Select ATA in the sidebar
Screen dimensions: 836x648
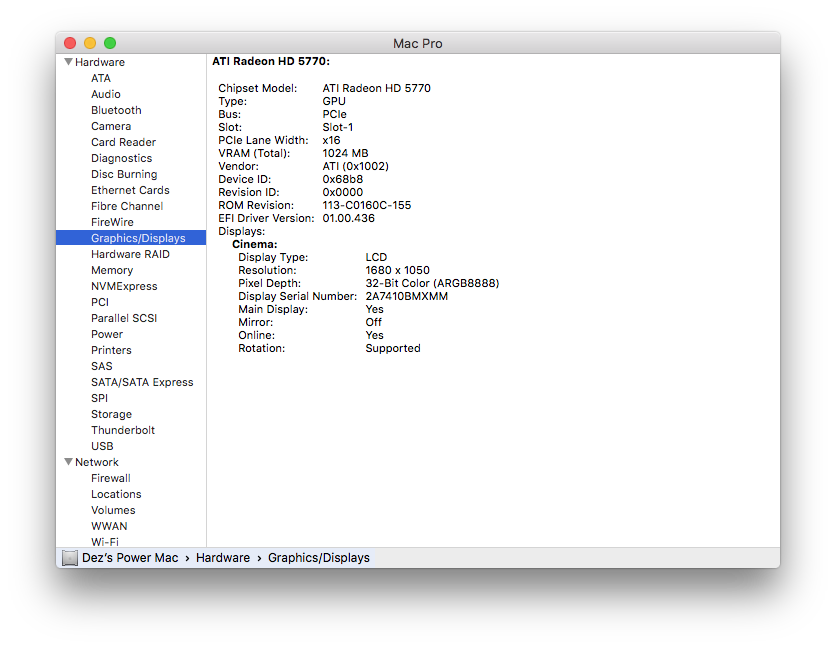pyautogui.click(x=101, y=78)
